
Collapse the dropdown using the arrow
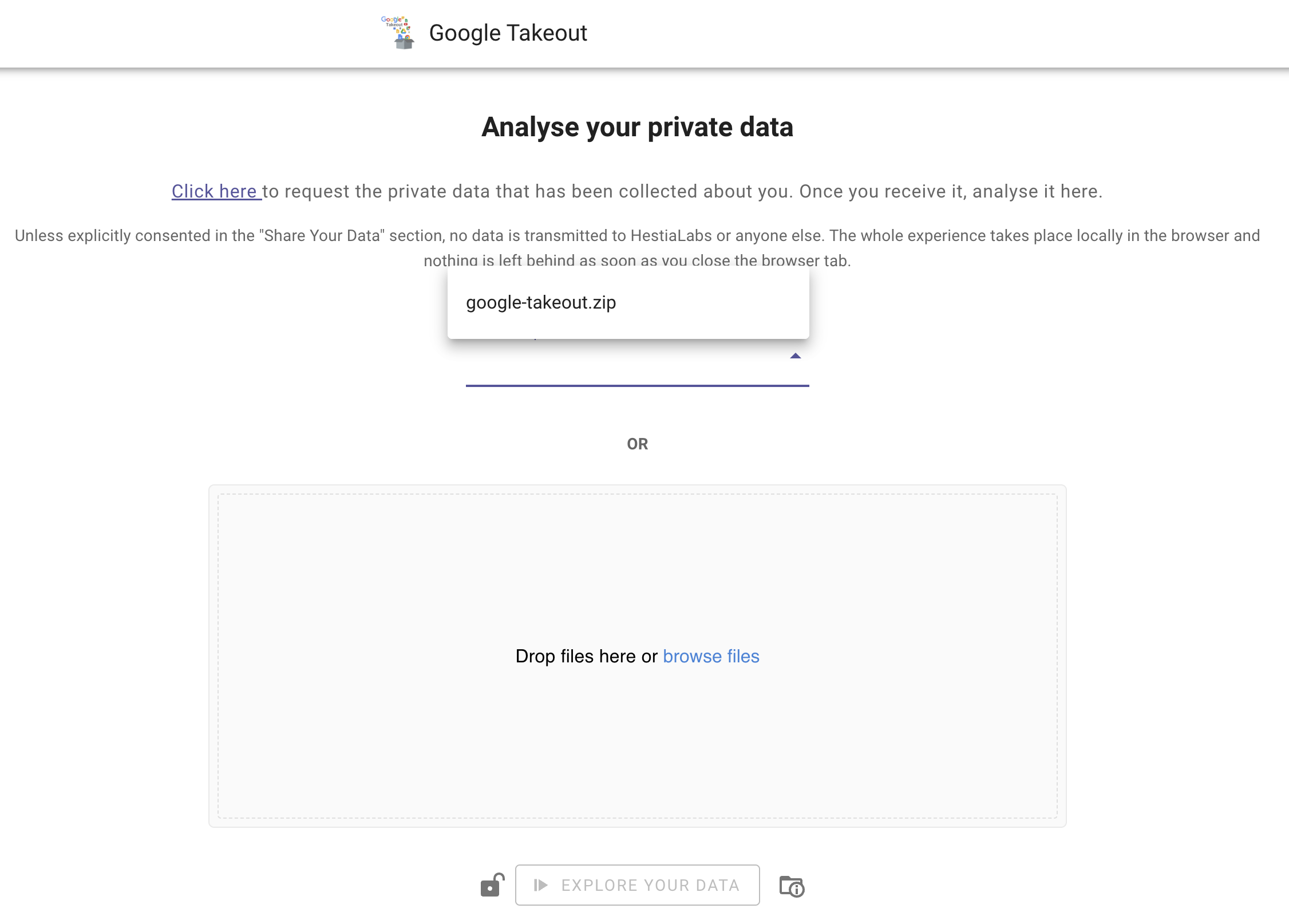(x=795, y=356)
